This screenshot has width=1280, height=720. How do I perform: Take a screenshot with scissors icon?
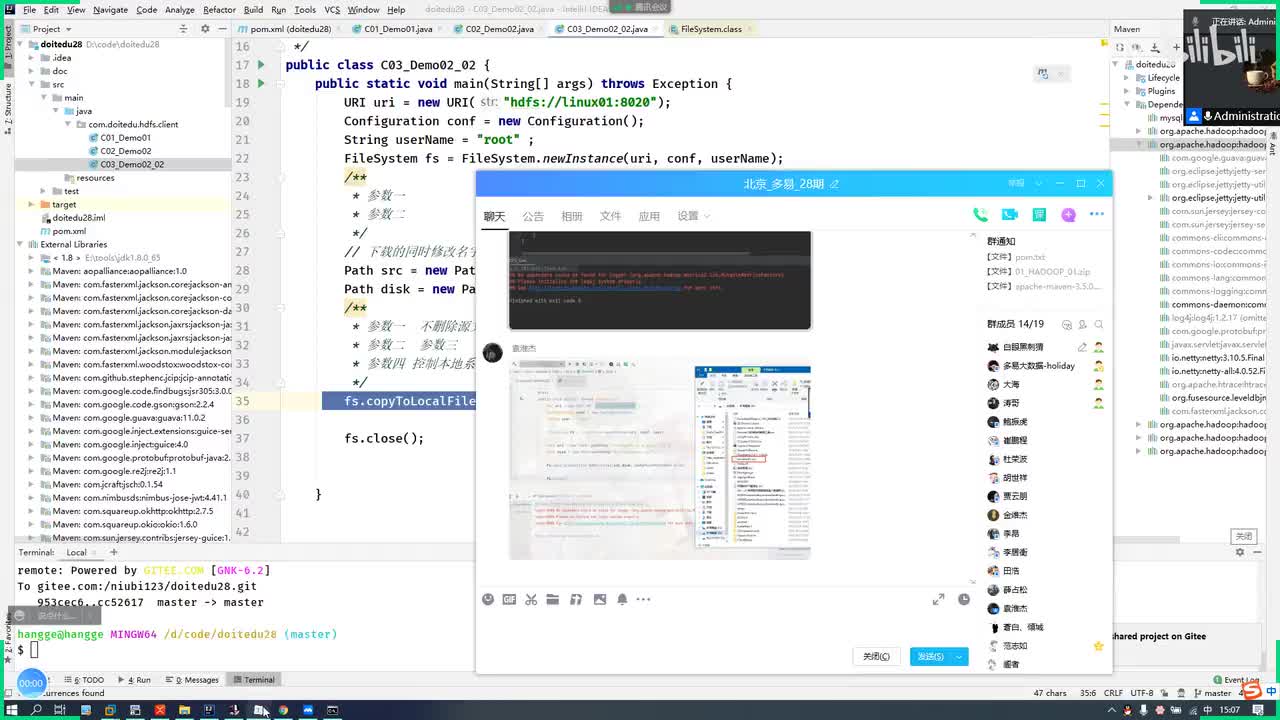531,599
